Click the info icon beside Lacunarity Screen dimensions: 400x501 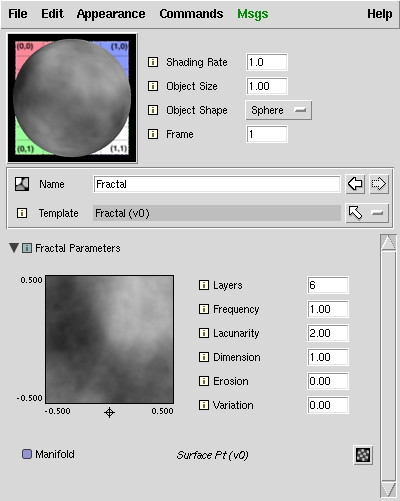click(204, 333)
